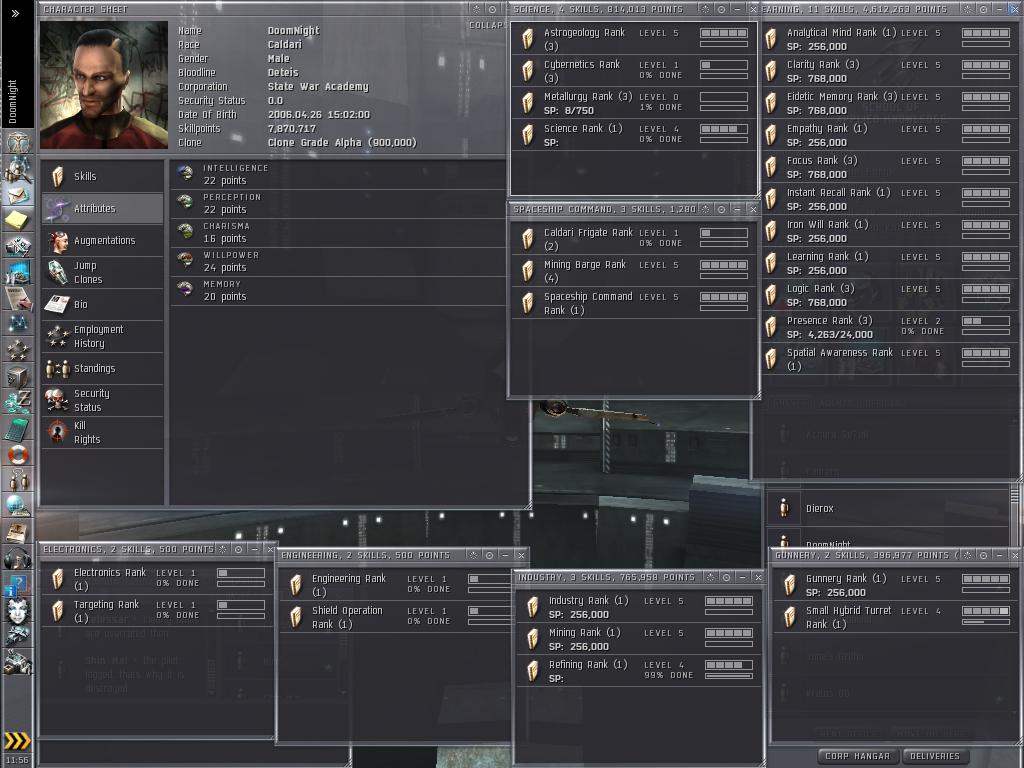The width and height of the screenshot is (1024, 768).
Task: Open the headphones jukebox icon
Action: tap(17, 558)
